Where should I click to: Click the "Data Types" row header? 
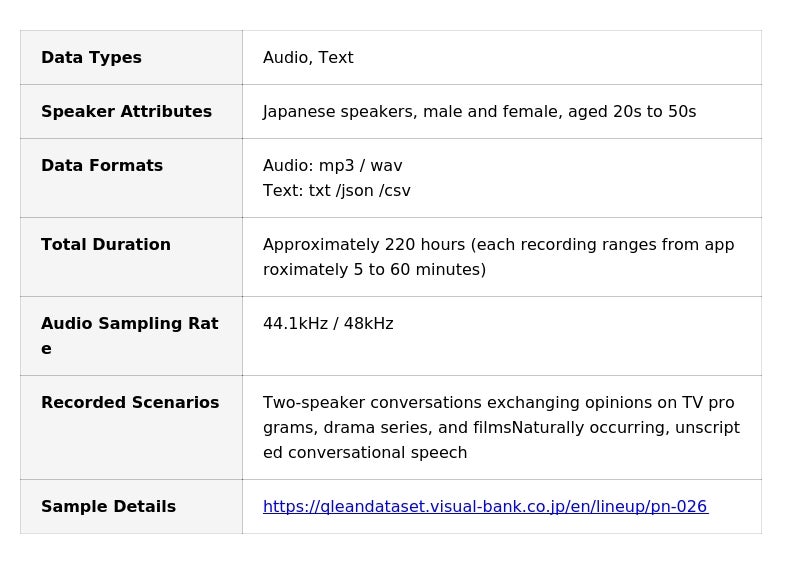[91, 58]
